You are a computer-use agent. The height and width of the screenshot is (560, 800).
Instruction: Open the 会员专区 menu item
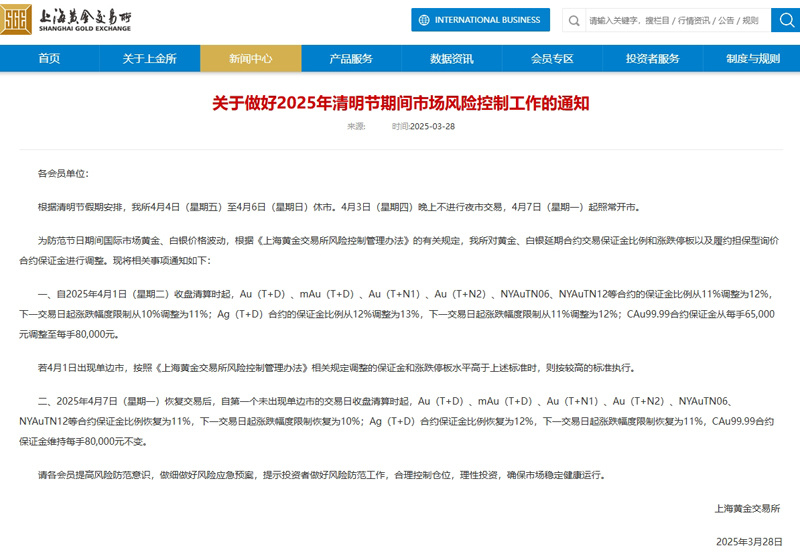(552, 59)
